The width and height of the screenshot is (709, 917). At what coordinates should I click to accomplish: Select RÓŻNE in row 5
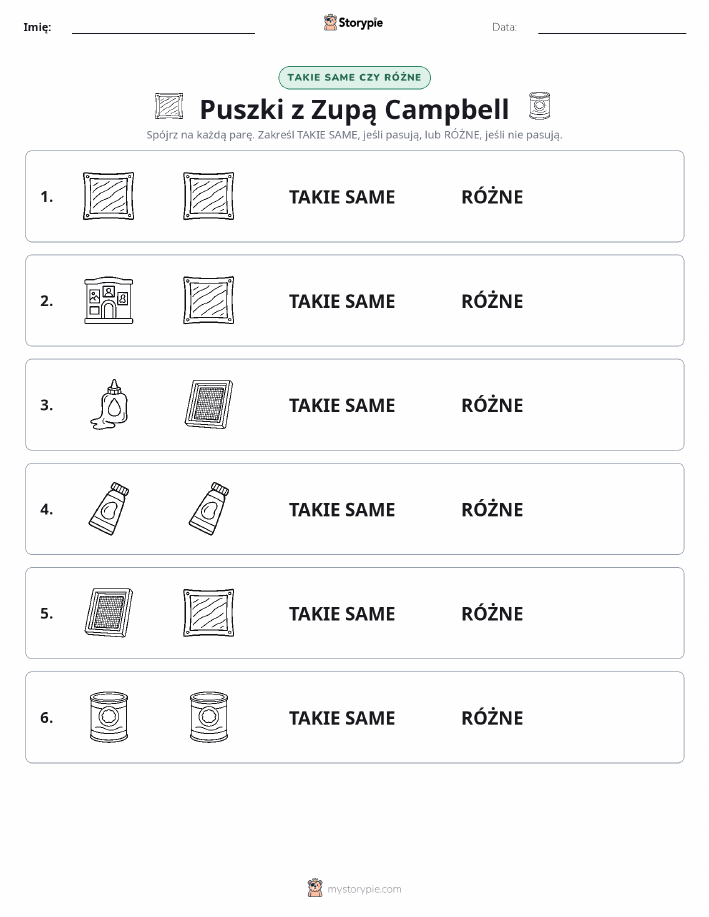(492, 613)
